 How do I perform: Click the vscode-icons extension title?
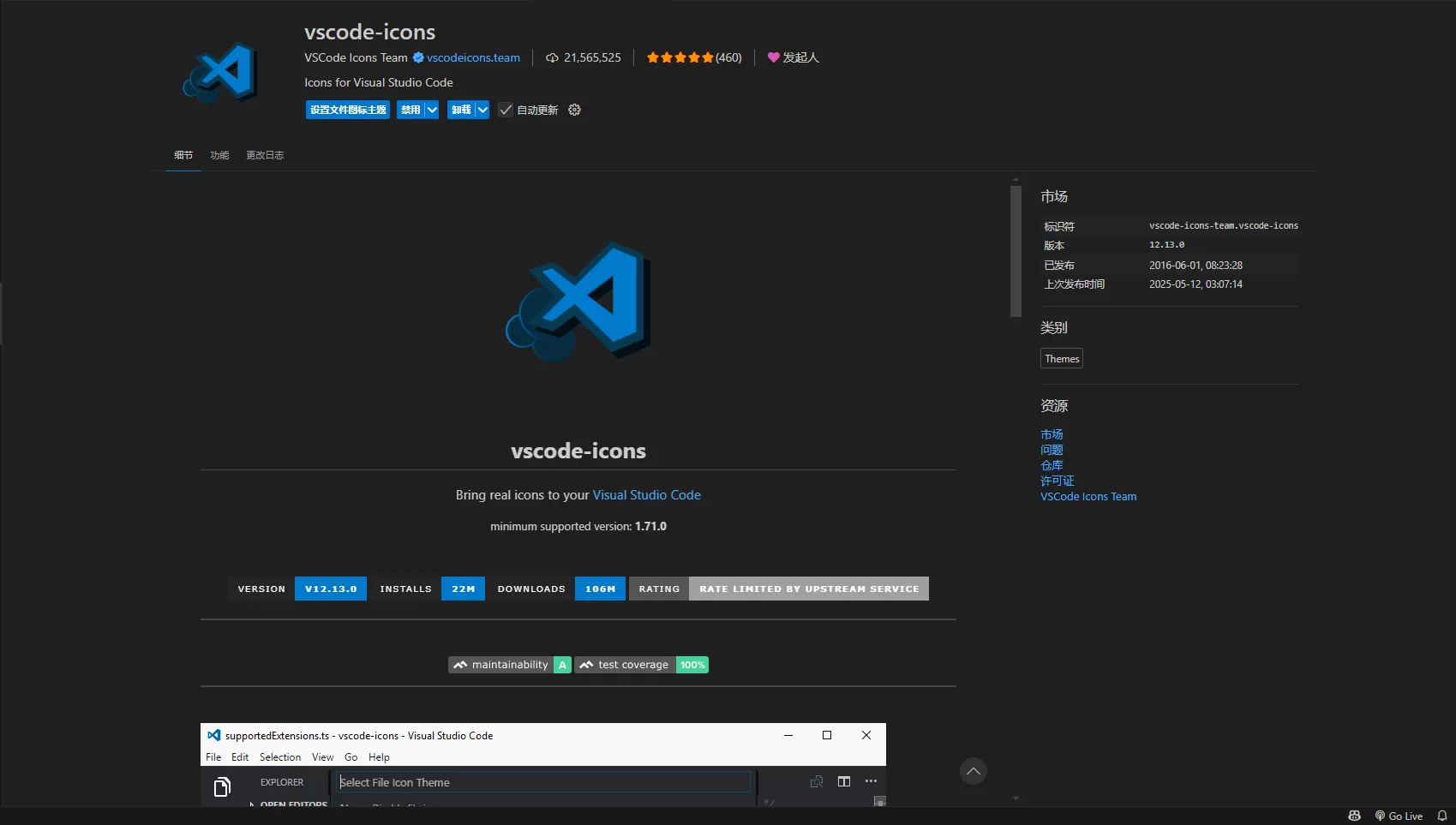[369, 32]
